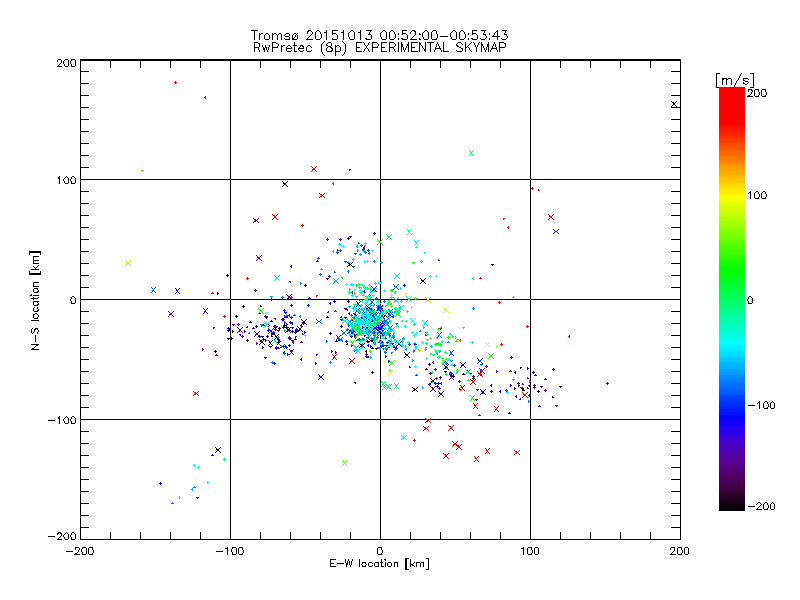
Task: Select the isolated green cross in the upper-right quadrant
Action: point(471,153)
